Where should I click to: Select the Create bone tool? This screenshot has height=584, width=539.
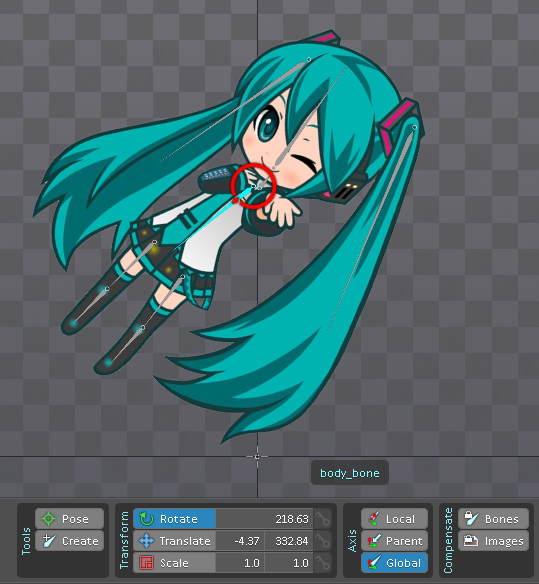(69, 541)
